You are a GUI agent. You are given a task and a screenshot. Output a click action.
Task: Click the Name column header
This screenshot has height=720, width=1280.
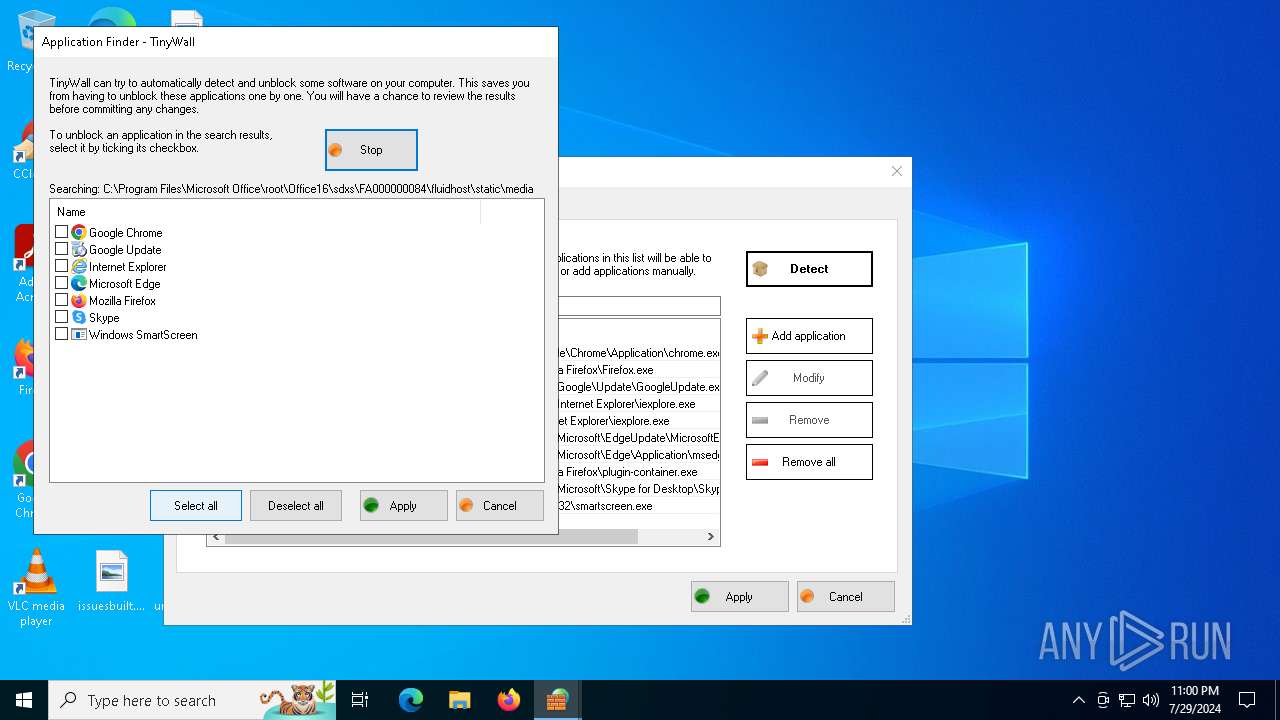(265, 212)
